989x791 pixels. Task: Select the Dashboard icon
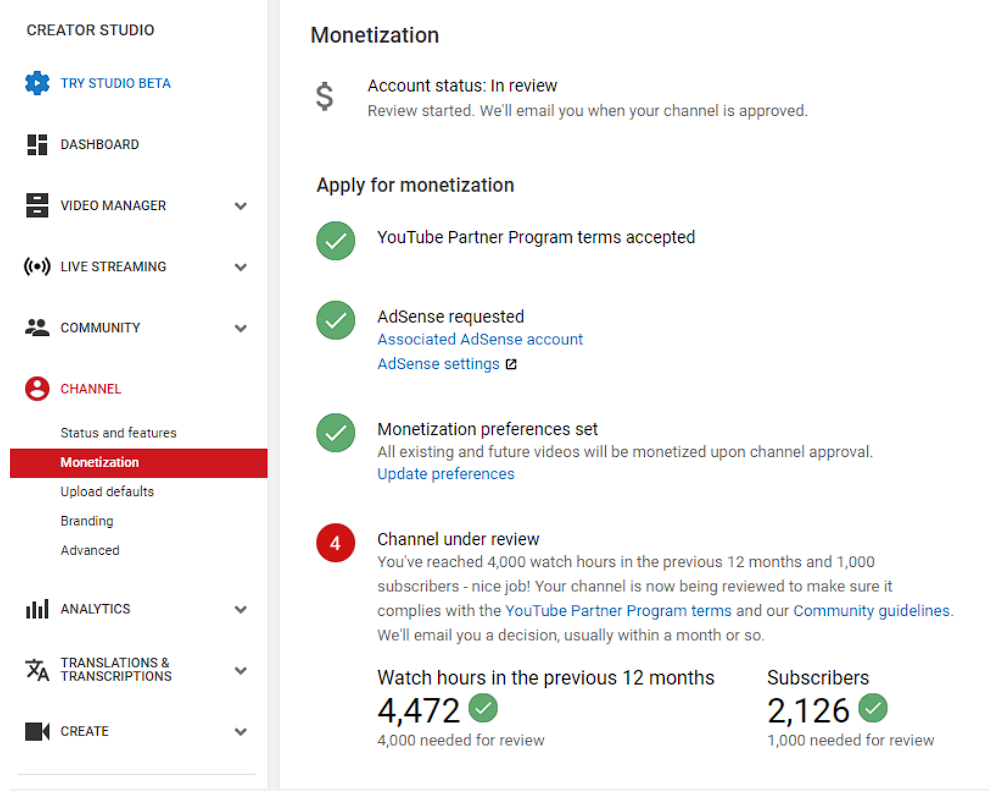click(37, 144)
